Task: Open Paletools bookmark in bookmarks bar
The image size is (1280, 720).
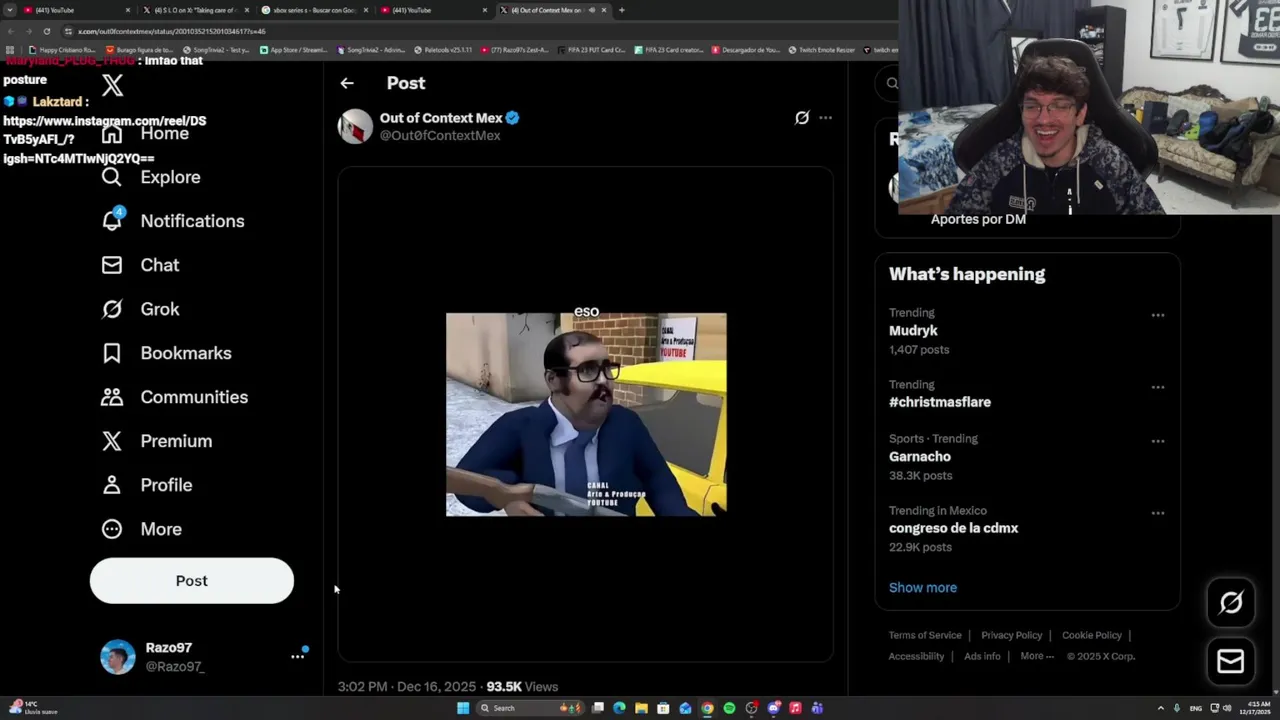Action: point(442,50)
